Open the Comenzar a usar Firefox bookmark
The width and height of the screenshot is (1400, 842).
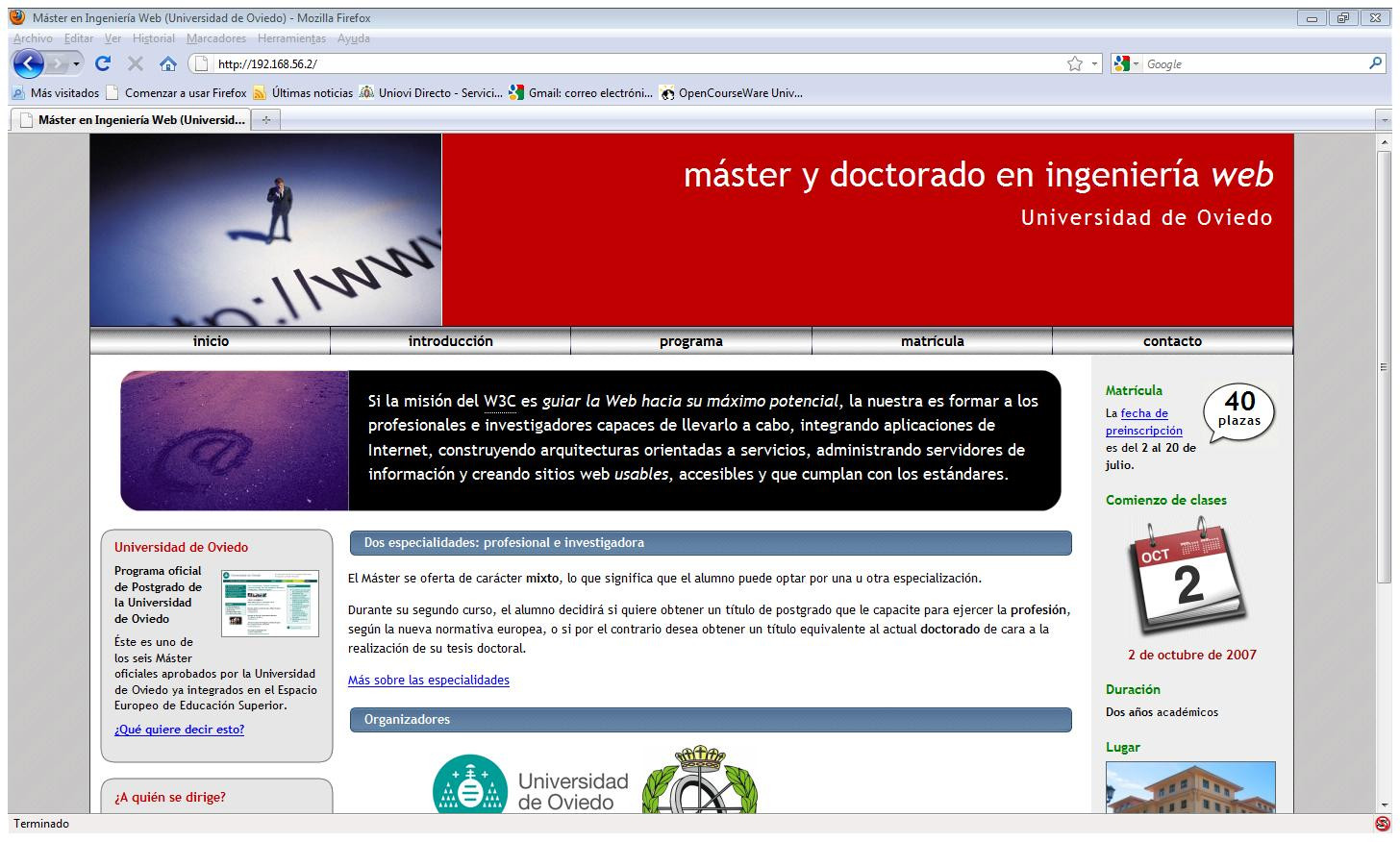tap(176, 93)
